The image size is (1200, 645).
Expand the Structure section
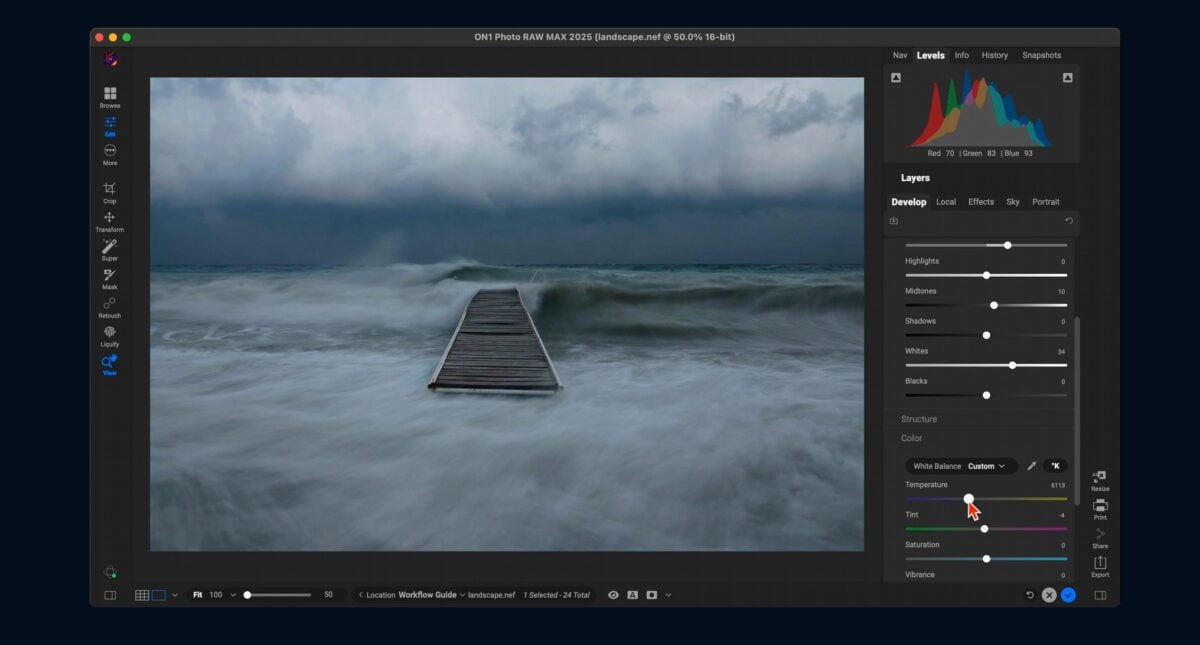[x=919, y=419]
